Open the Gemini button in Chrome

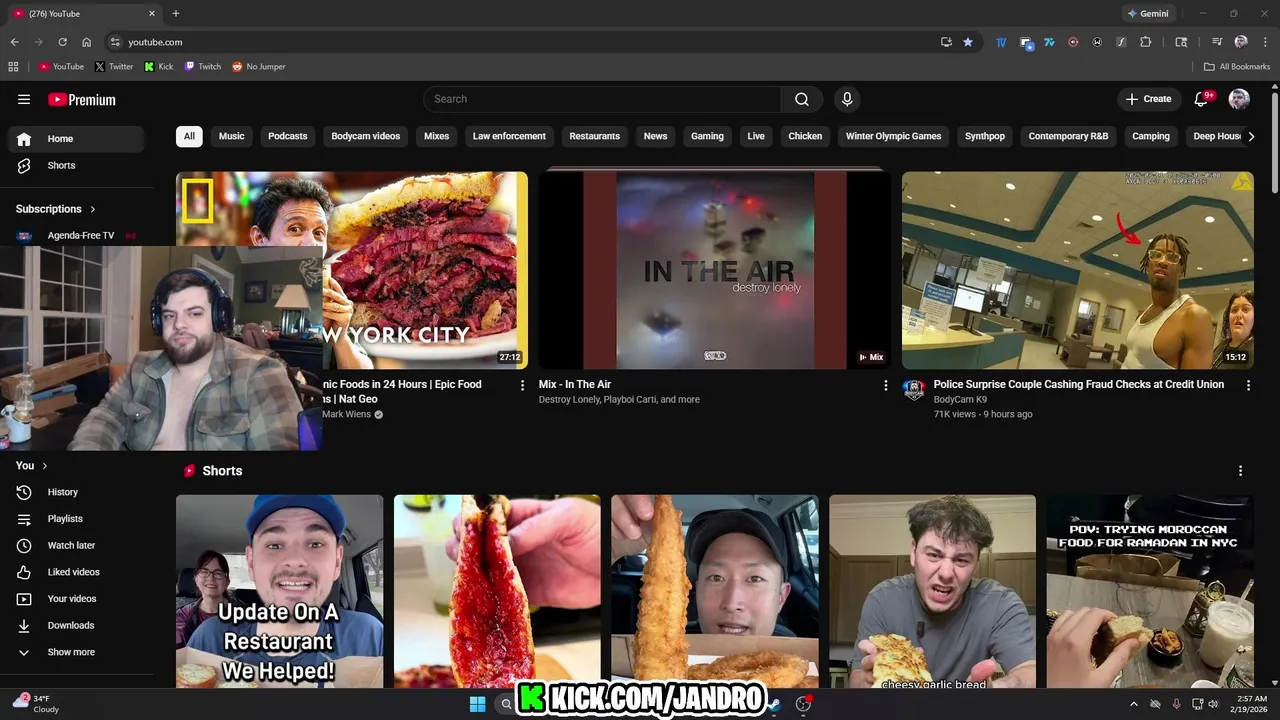1148,14
